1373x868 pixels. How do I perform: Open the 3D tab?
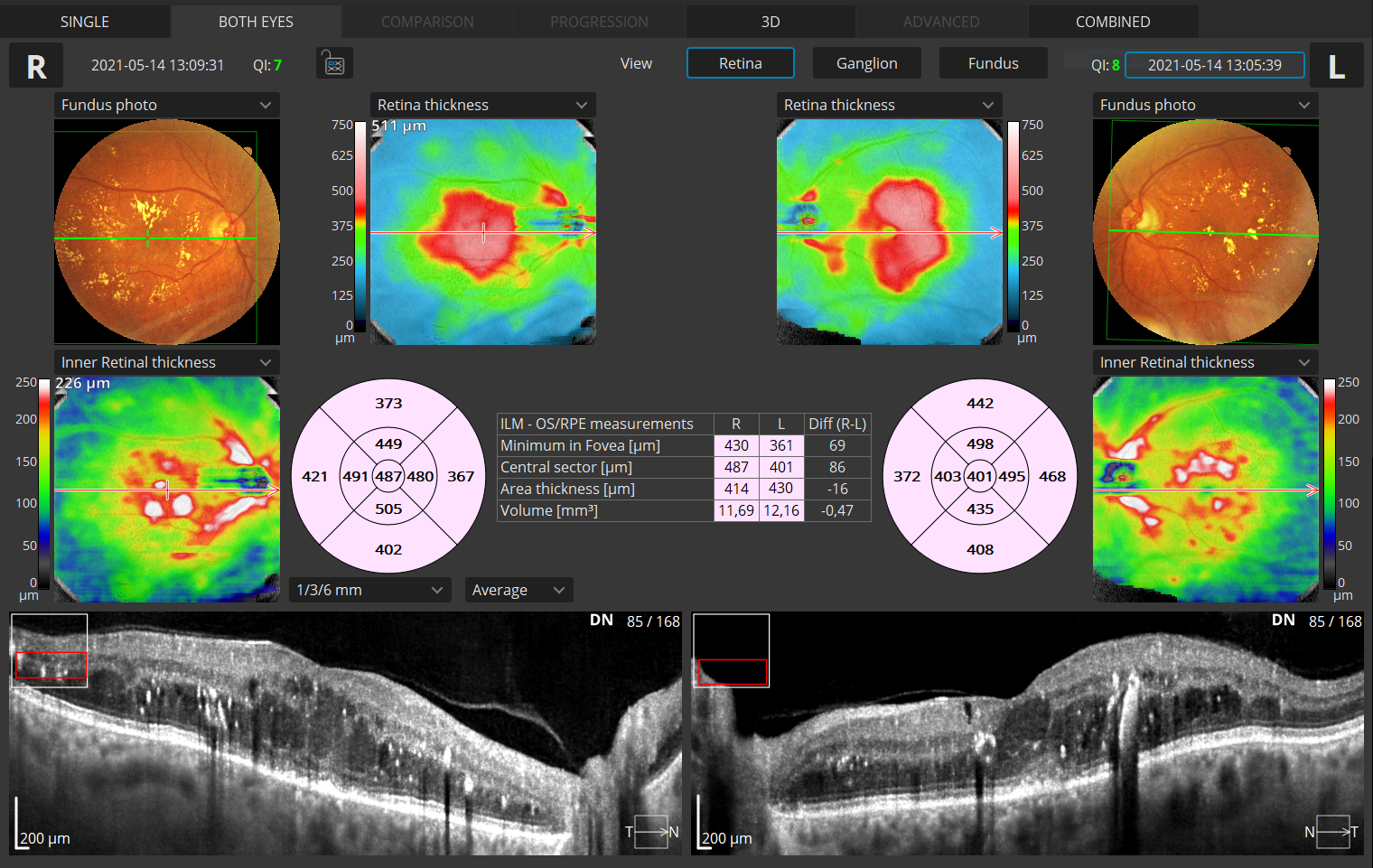click(x=770, y=21)
